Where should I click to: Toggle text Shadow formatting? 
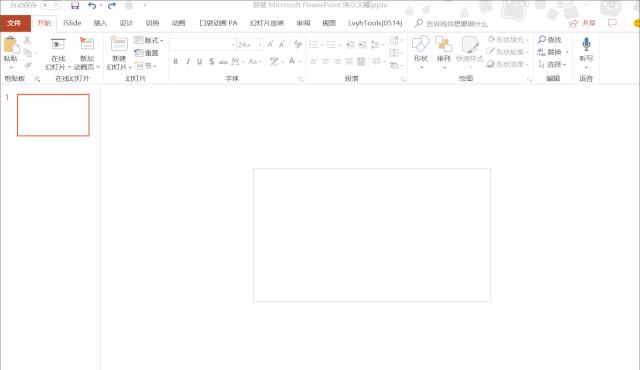[211, 62]
